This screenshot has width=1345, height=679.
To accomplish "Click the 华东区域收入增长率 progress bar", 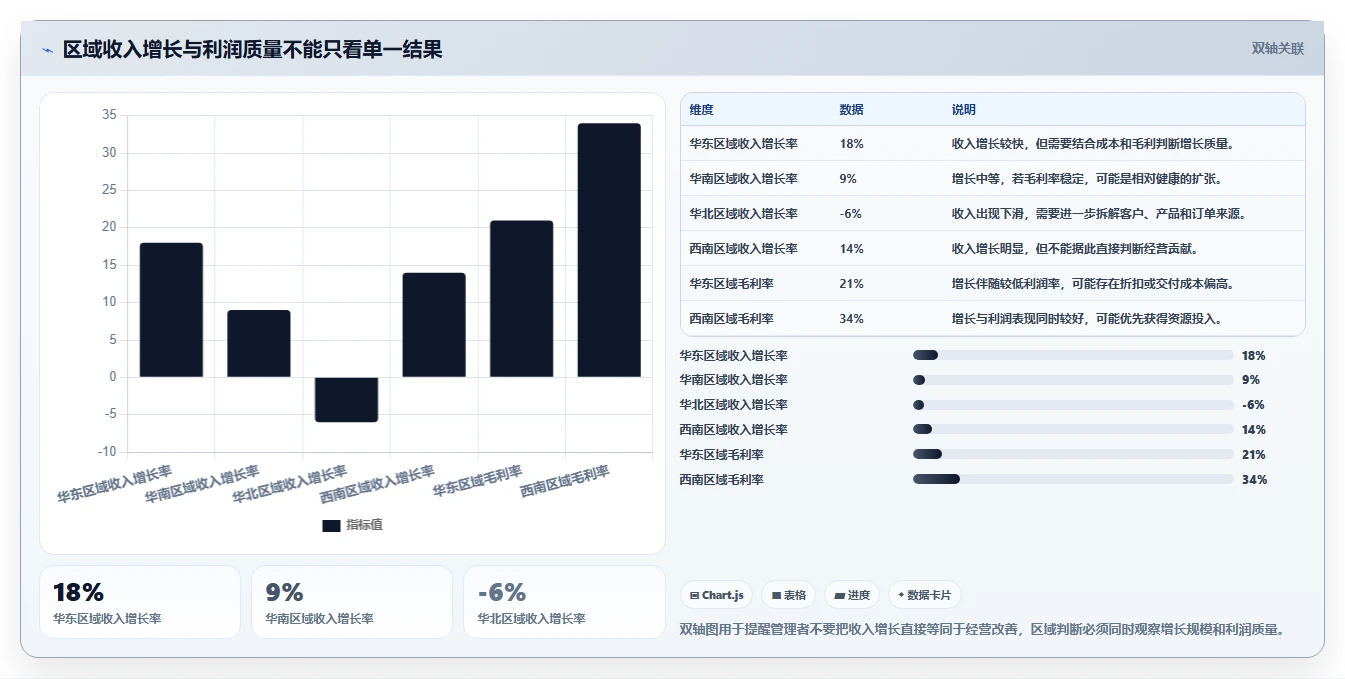I will point(1073,355).
